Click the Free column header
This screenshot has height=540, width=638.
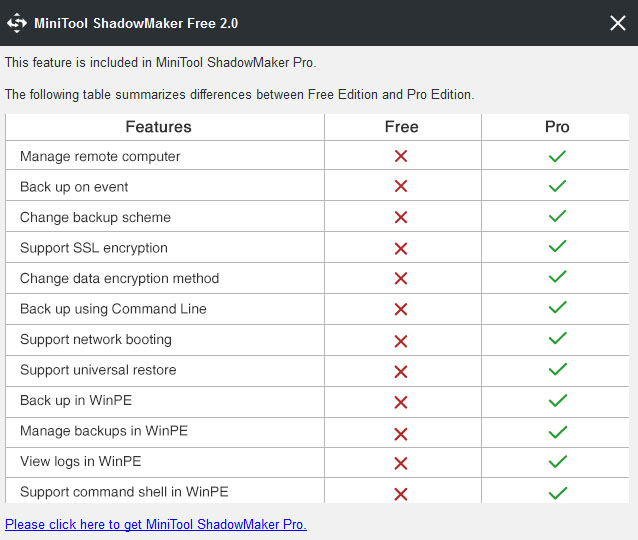click(401, 127)
